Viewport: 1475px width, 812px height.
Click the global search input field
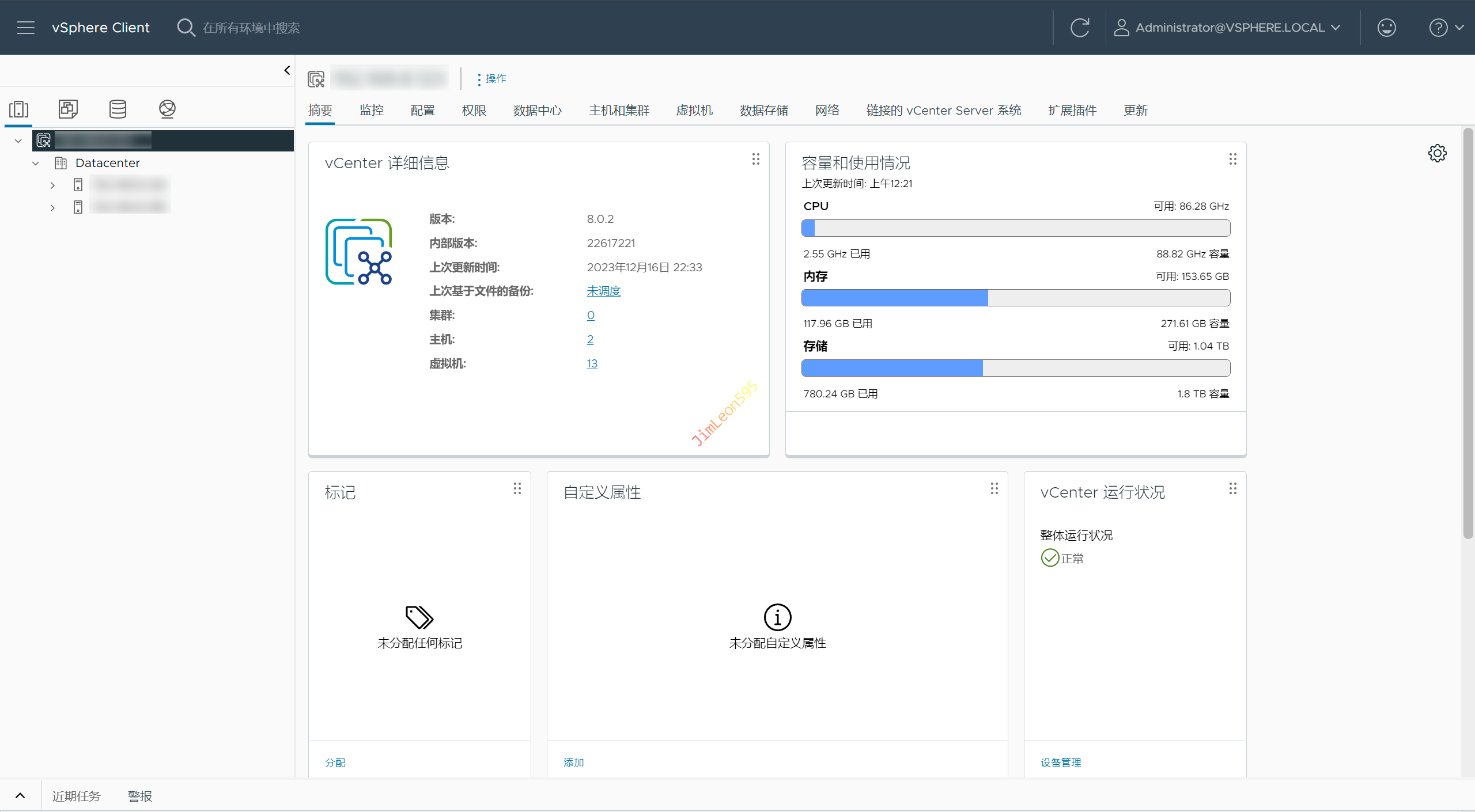coord(251,28)
